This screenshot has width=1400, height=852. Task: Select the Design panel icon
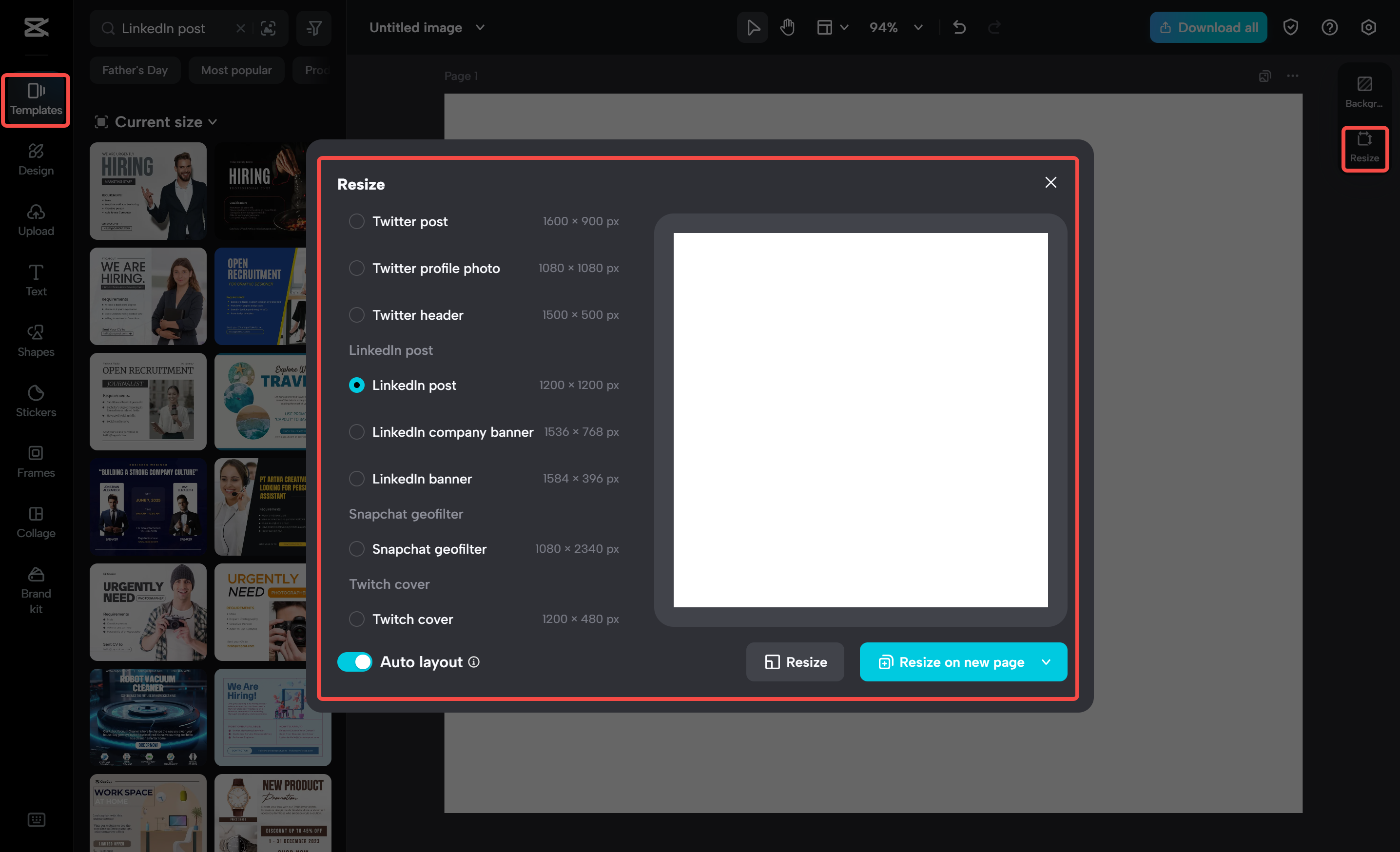(x=36, y=159)
